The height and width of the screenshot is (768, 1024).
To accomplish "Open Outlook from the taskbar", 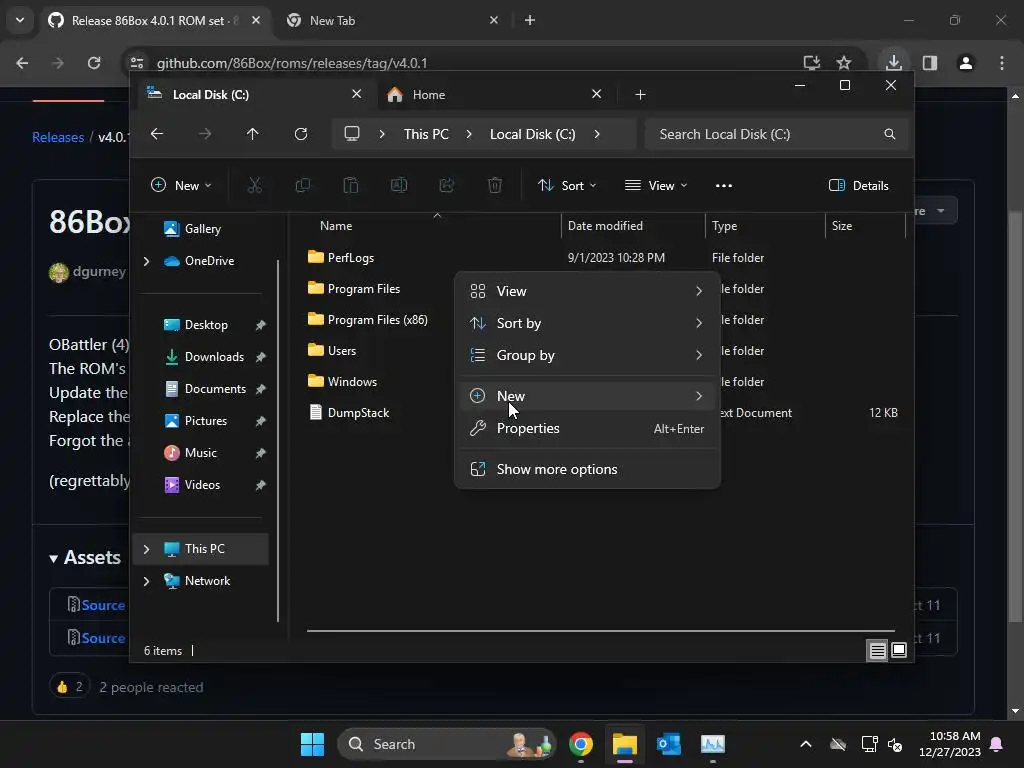I will click(x=669, y=744).
